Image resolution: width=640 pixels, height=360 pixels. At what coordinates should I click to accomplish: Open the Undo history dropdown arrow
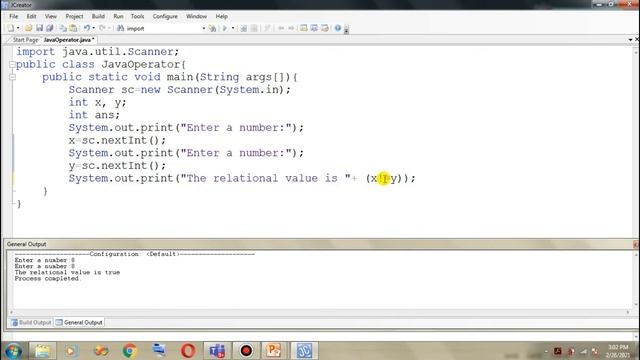93,28
